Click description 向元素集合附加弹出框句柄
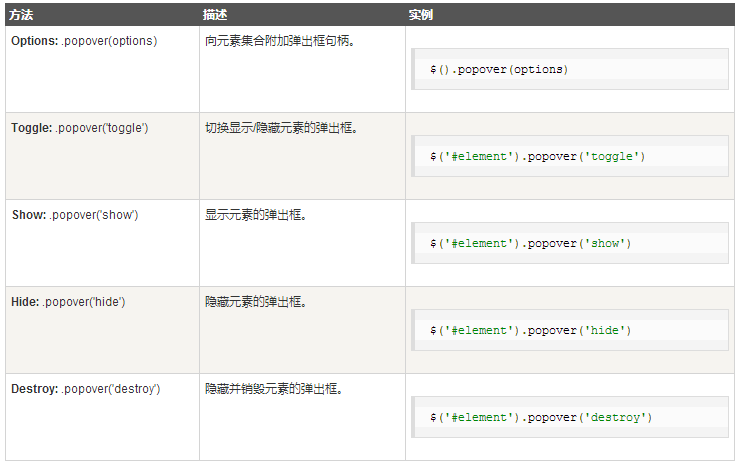 pyautogui.click(x=280, y=41)
